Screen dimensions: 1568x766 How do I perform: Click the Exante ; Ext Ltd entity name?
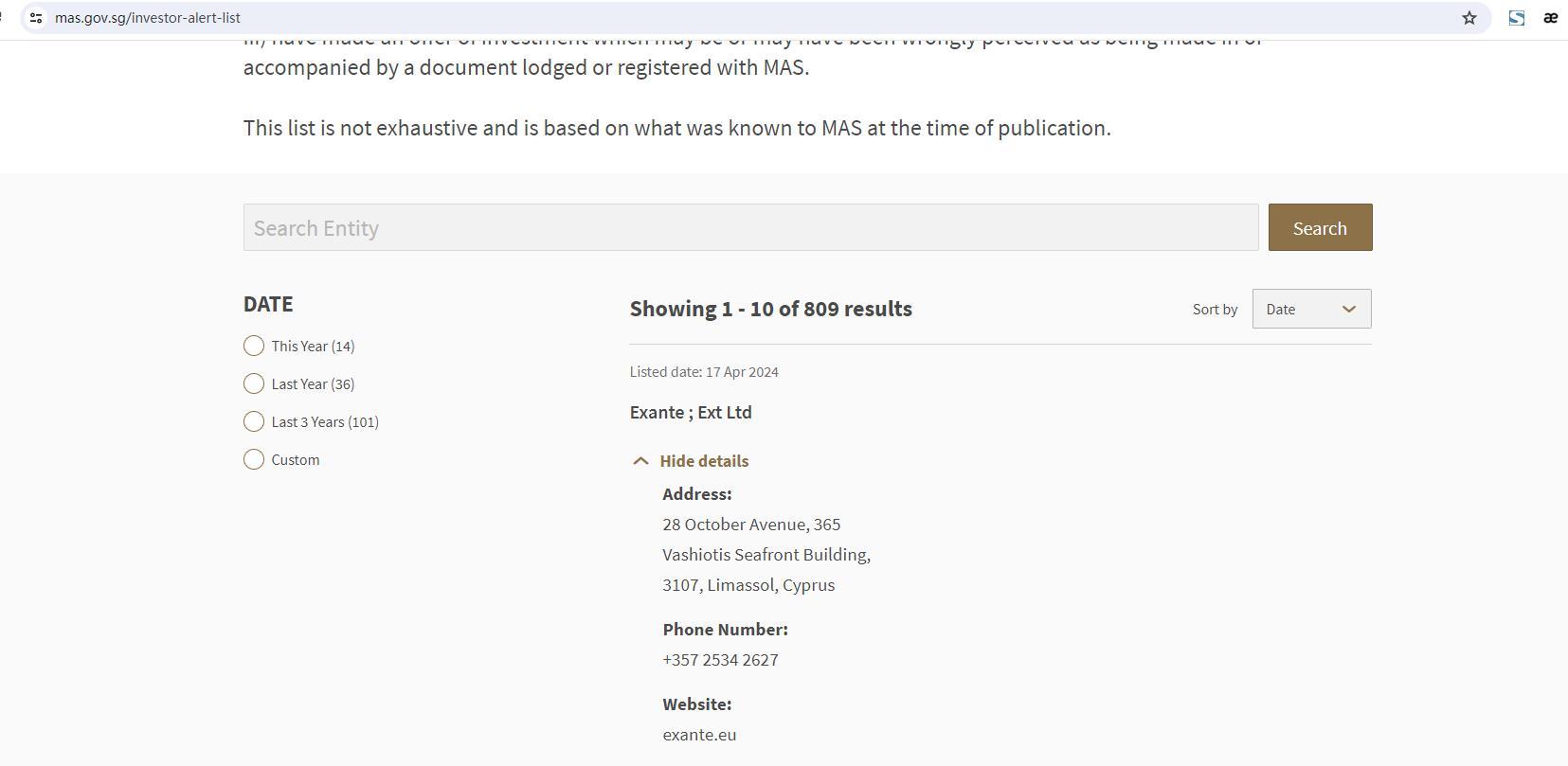tap(691, 413)
